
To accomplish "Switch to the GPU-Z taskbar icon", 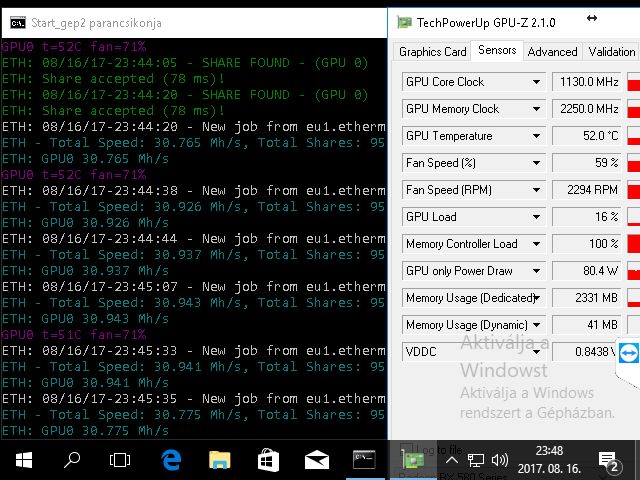I will pos(413,460).
